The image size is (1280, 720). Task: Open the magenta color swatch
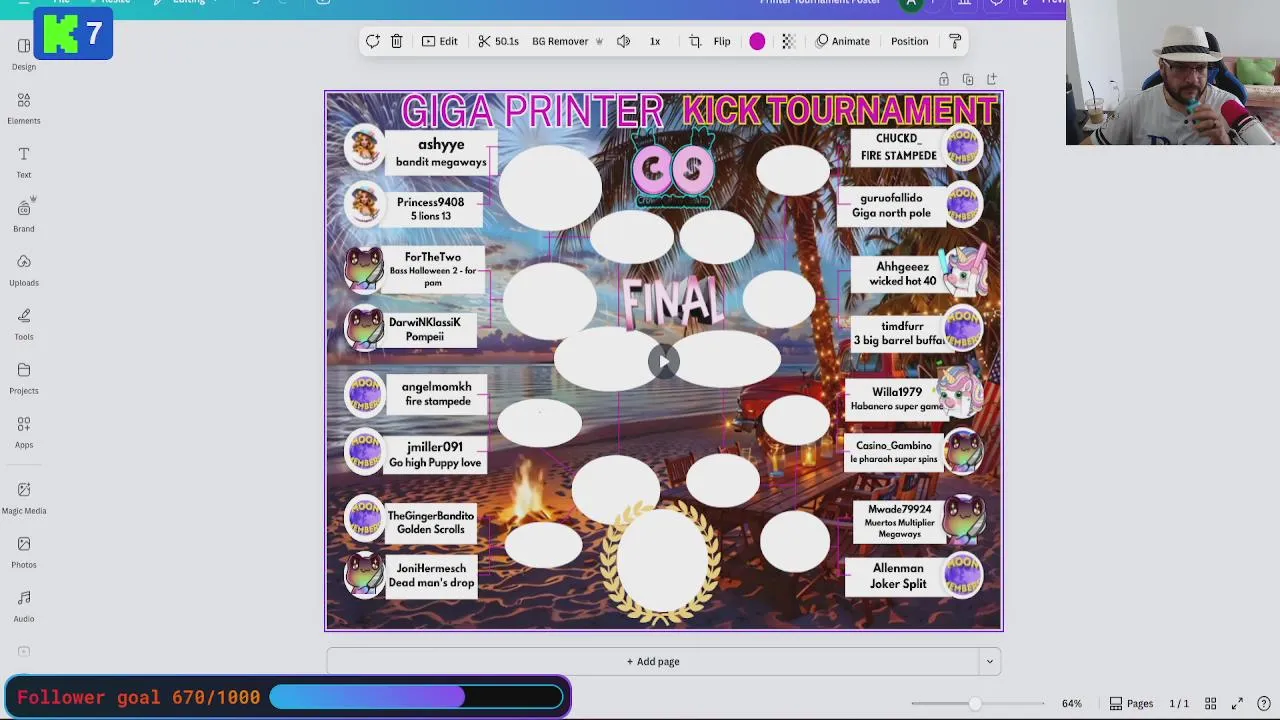tap(757, 41)
